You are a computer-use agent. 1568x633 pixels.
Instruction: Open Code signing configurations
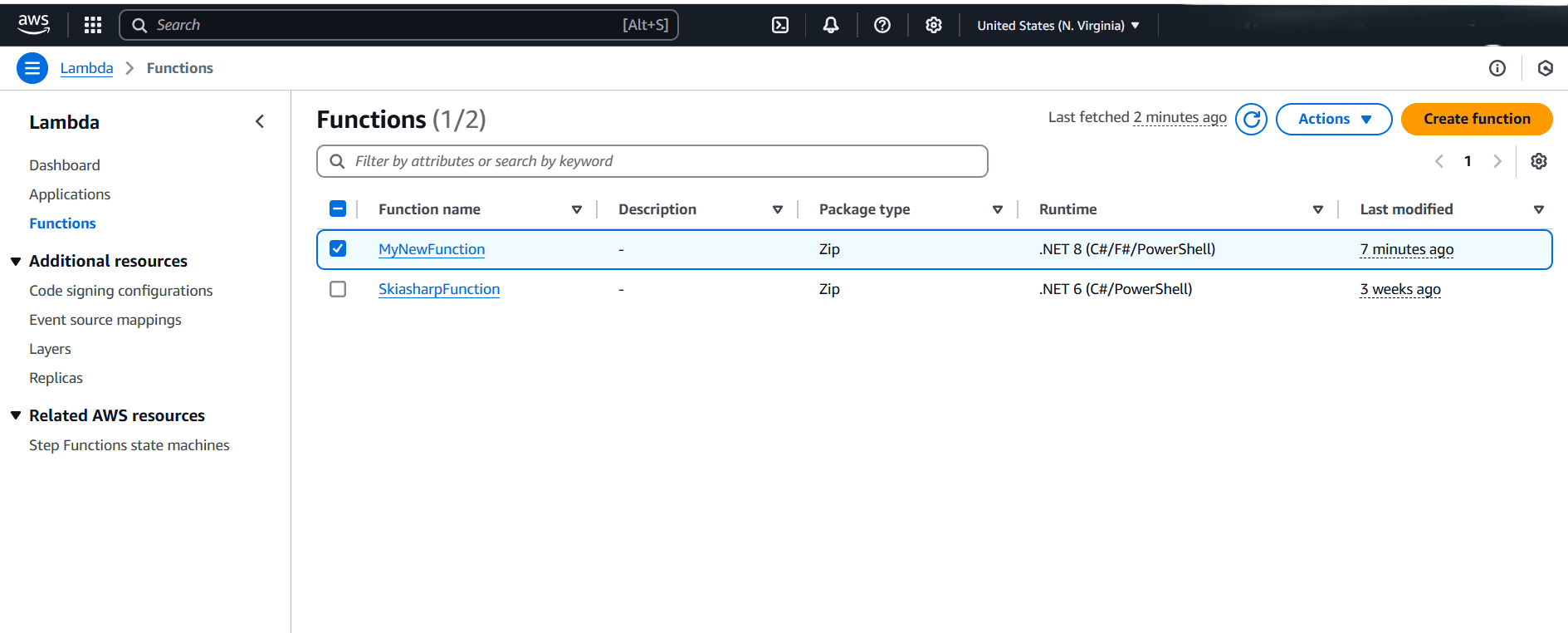(x=121, y=291)
